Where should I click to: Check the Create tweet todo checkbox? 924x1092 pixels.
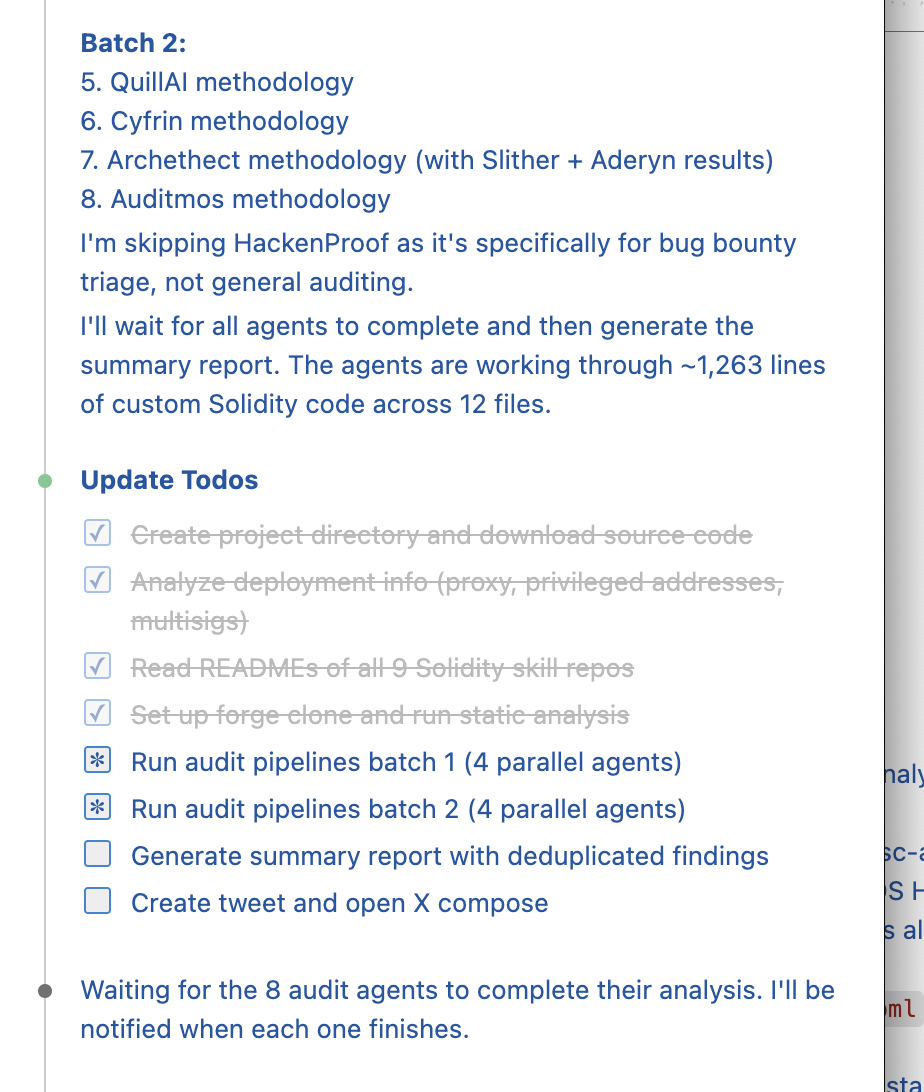[x=98, y=902]
